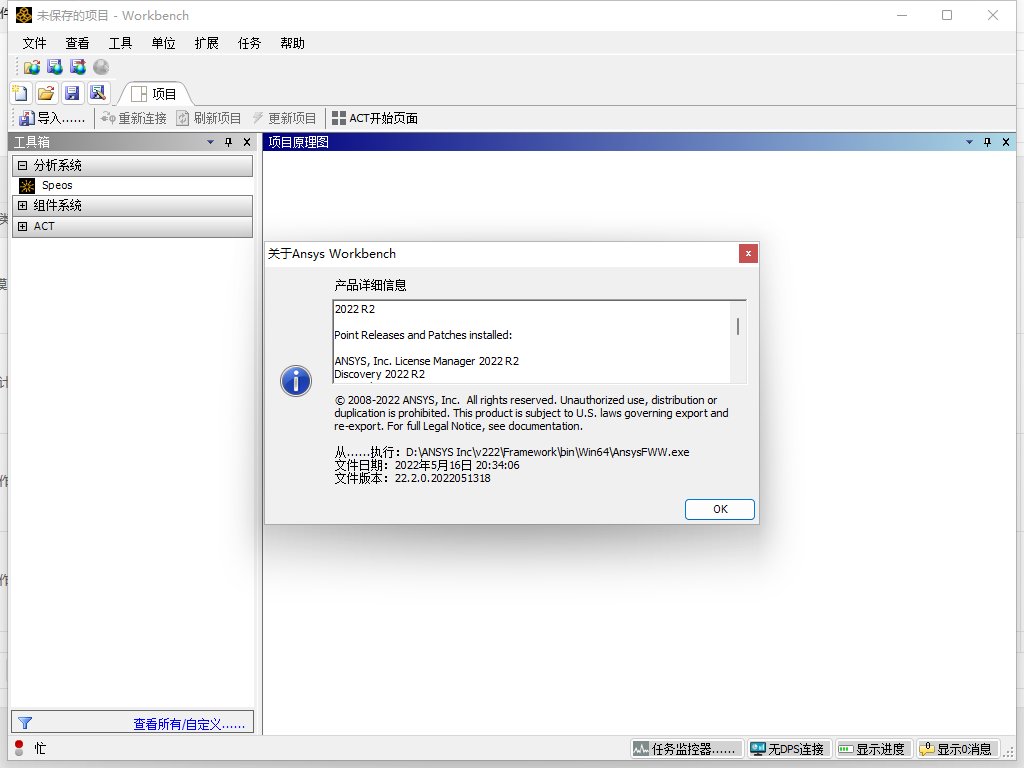Click the 刷新项目 refresh project button
Image resolution: width=1024 pixels, height=768 pixels.
tap(209, 118)
